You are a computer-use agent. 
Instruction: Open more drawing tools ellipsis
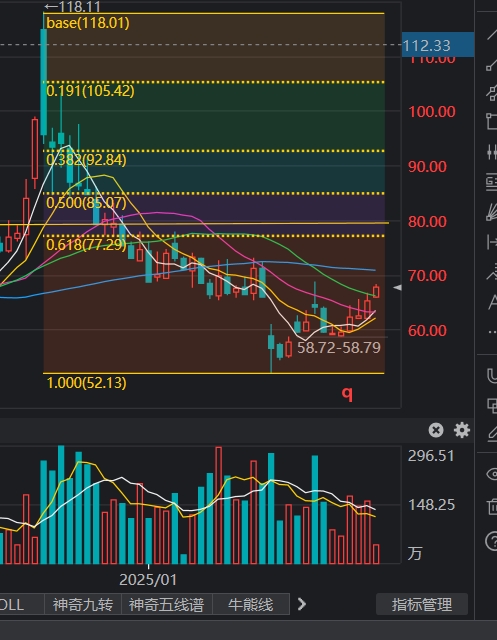pos(493,333)
